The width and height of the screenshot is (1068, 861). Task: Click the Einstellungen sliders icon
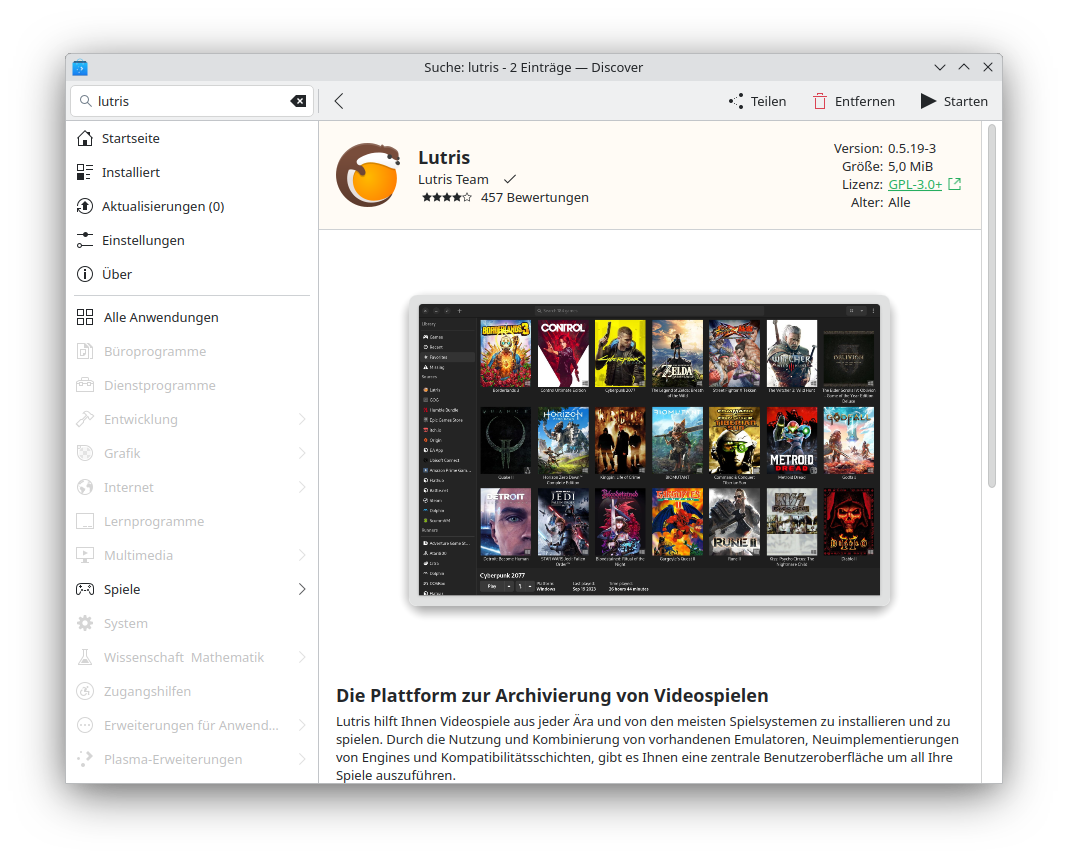pos(85,240)
